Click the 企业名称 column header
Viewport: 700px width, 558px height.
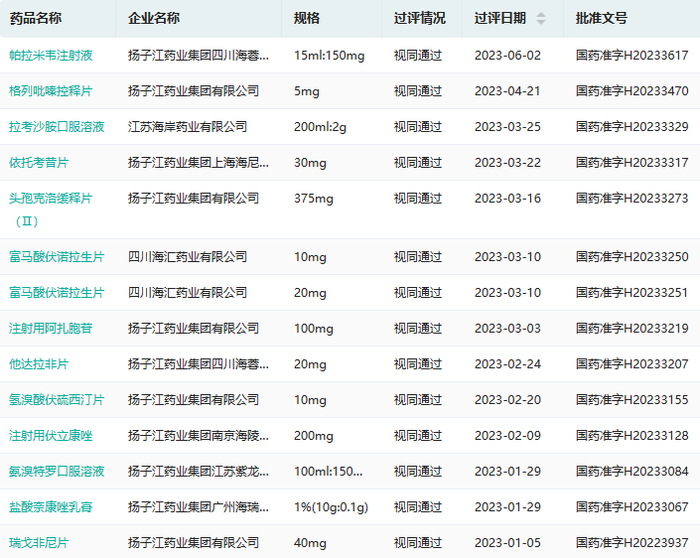(154, 18)
